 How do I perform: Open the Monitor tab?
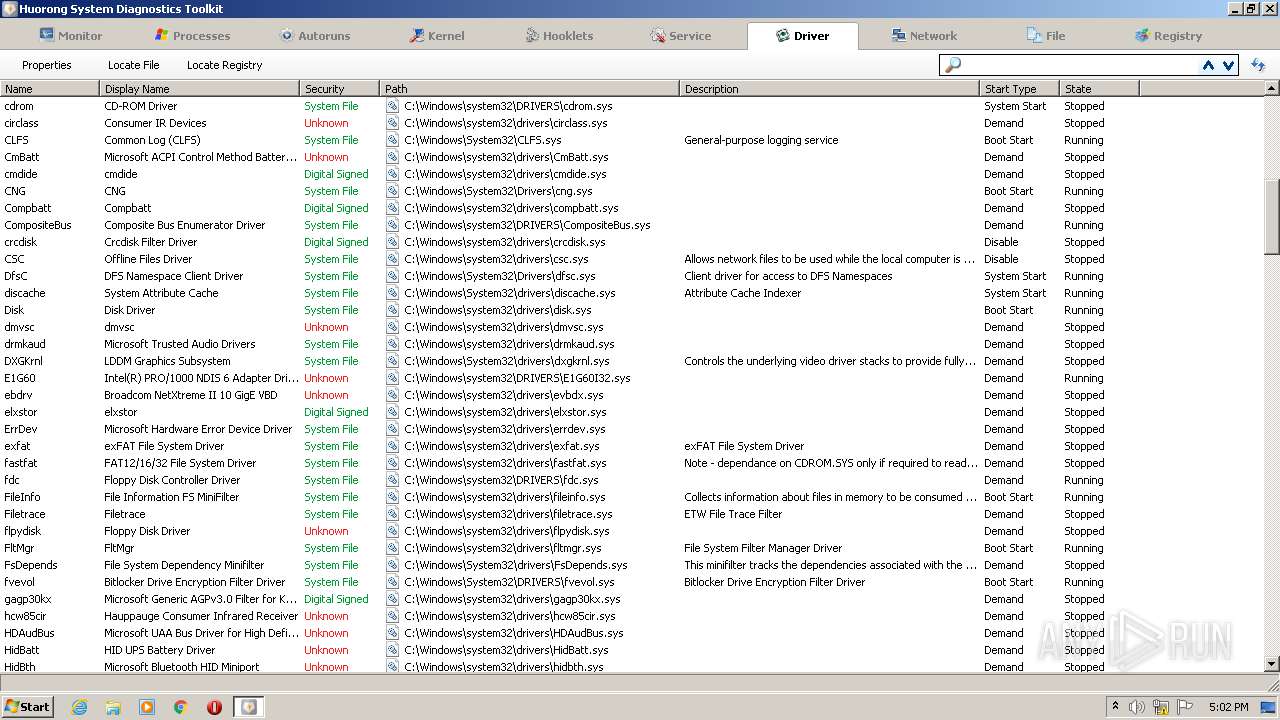pos(70,35)
